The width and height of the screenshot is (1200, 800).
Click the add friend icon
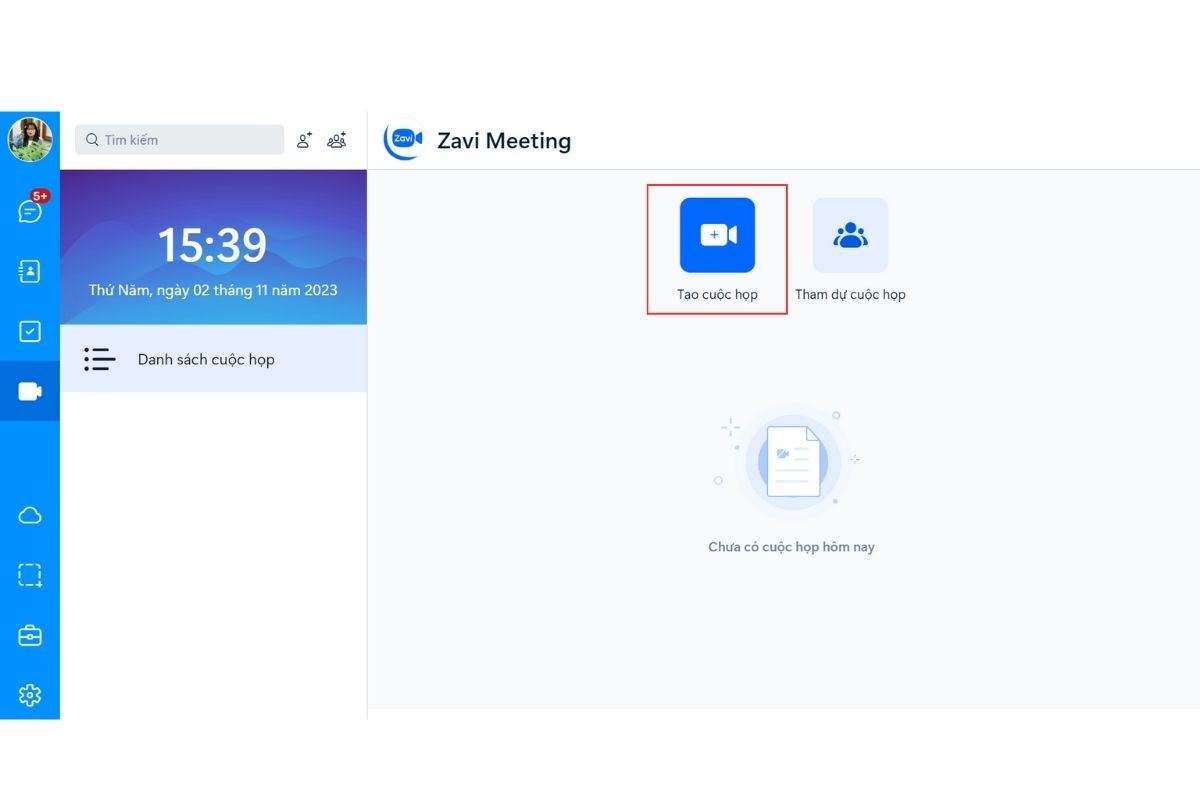pos(305,140)
